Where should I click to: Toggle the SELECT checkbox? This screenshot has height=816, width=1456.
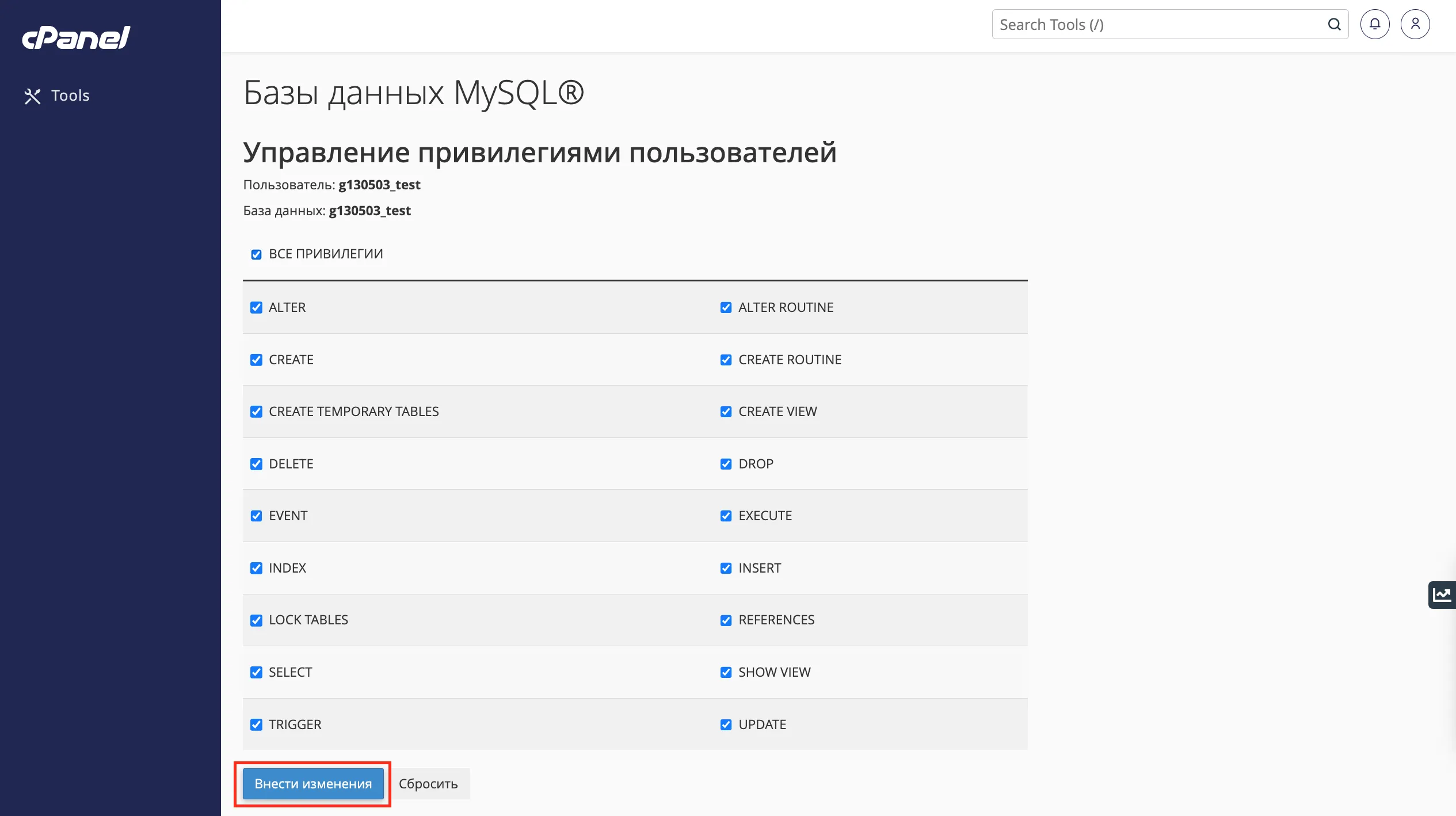[x=256, y=672]
